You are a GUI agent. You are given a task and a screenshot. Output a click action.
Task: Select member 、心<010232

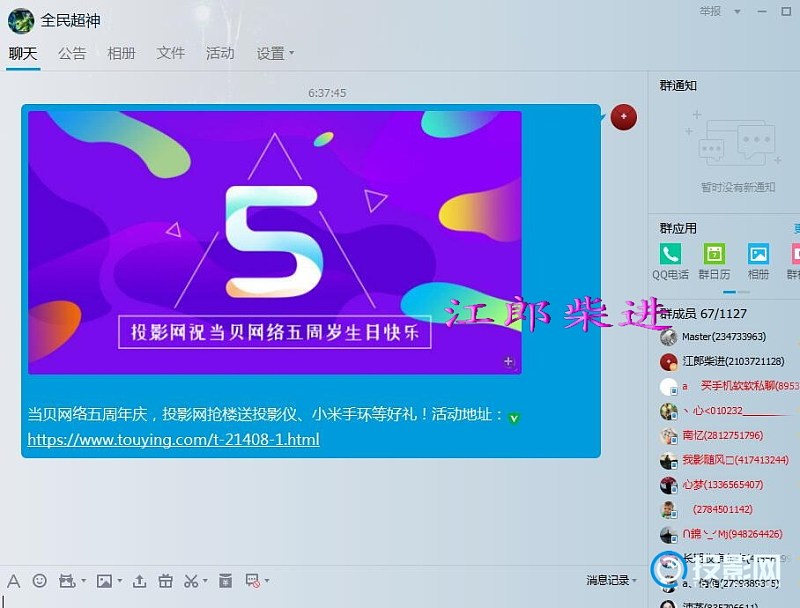(727, 411)
